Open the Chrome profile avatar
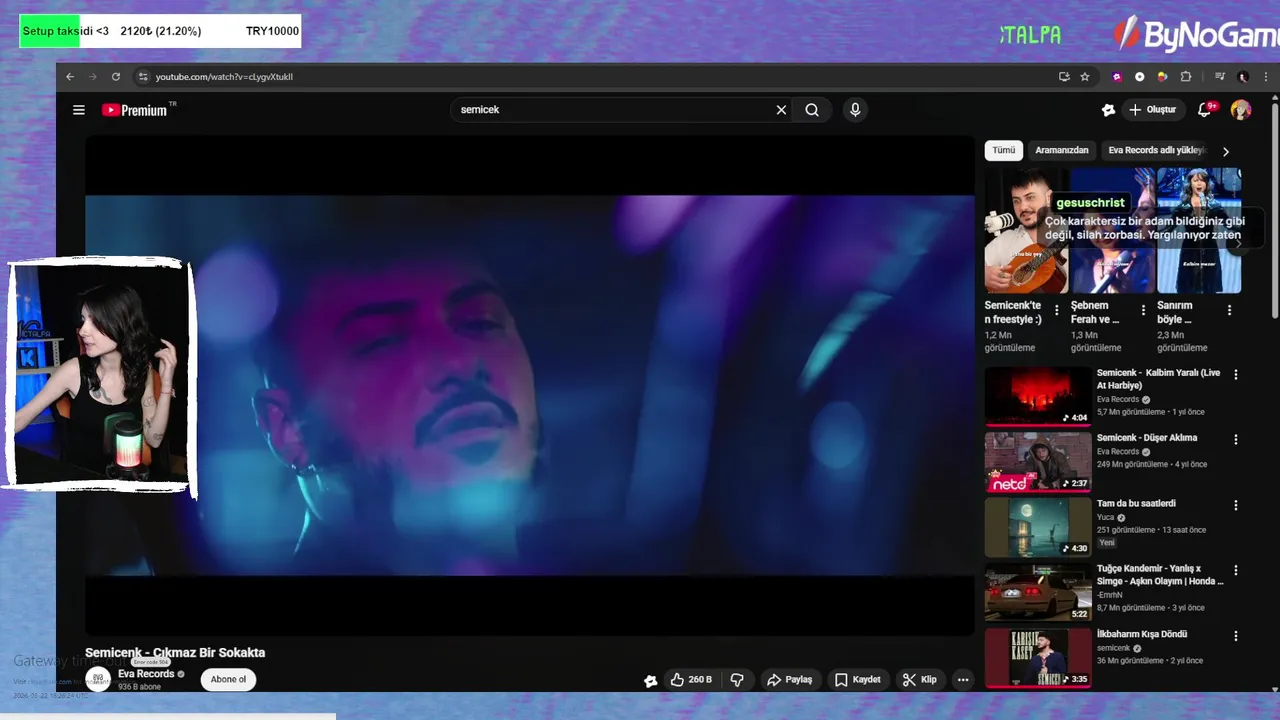 [1243, 77]
